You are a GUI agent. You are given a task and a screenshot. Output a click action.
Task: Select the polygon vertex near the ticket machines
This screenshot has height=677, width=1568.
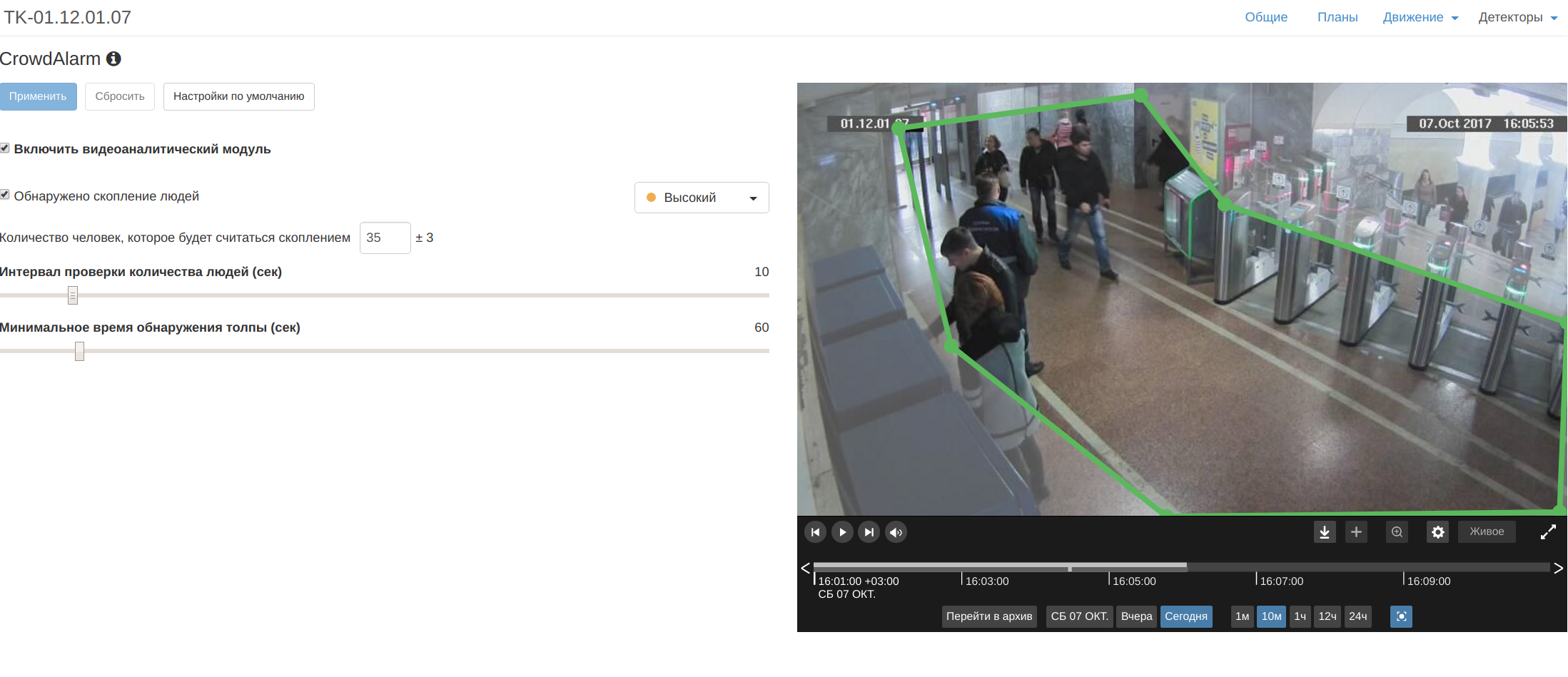(951, 346)
